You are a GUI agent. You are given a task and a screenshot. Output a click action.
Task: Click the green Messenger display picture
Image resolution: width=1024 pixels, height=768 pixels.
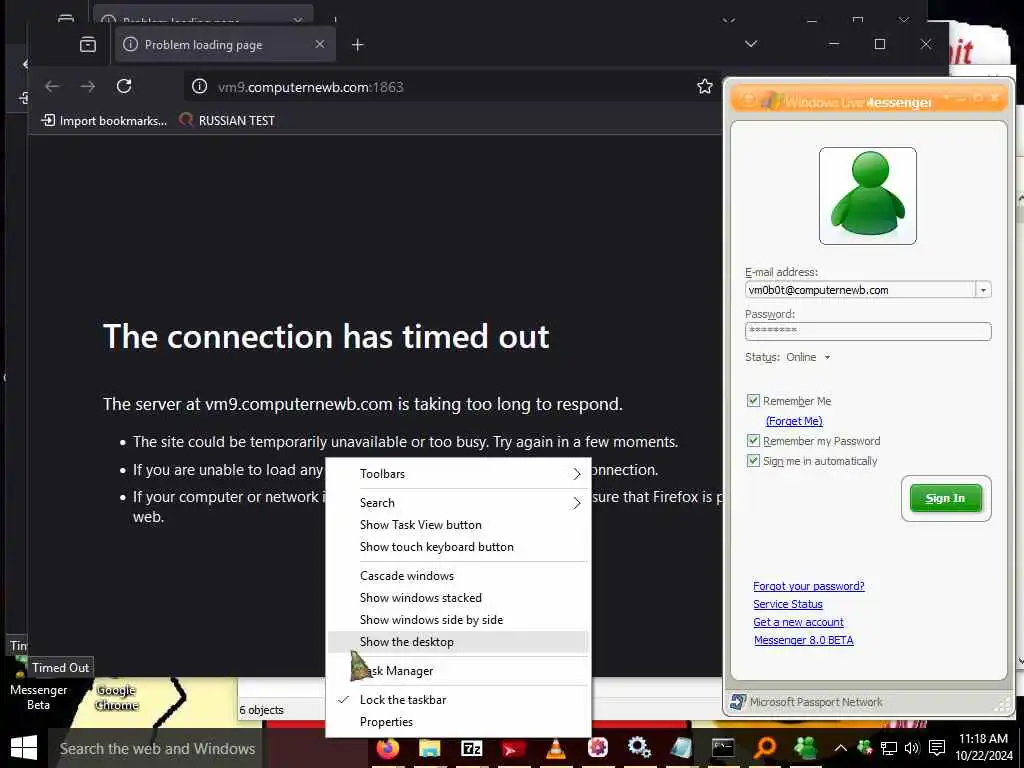click(867, 196)
